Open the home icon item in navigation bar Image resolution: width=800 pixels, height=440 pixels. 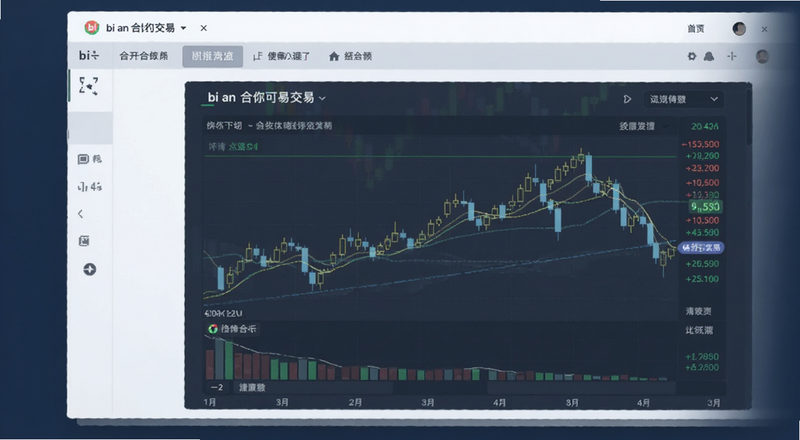click(x=350, y=56)
